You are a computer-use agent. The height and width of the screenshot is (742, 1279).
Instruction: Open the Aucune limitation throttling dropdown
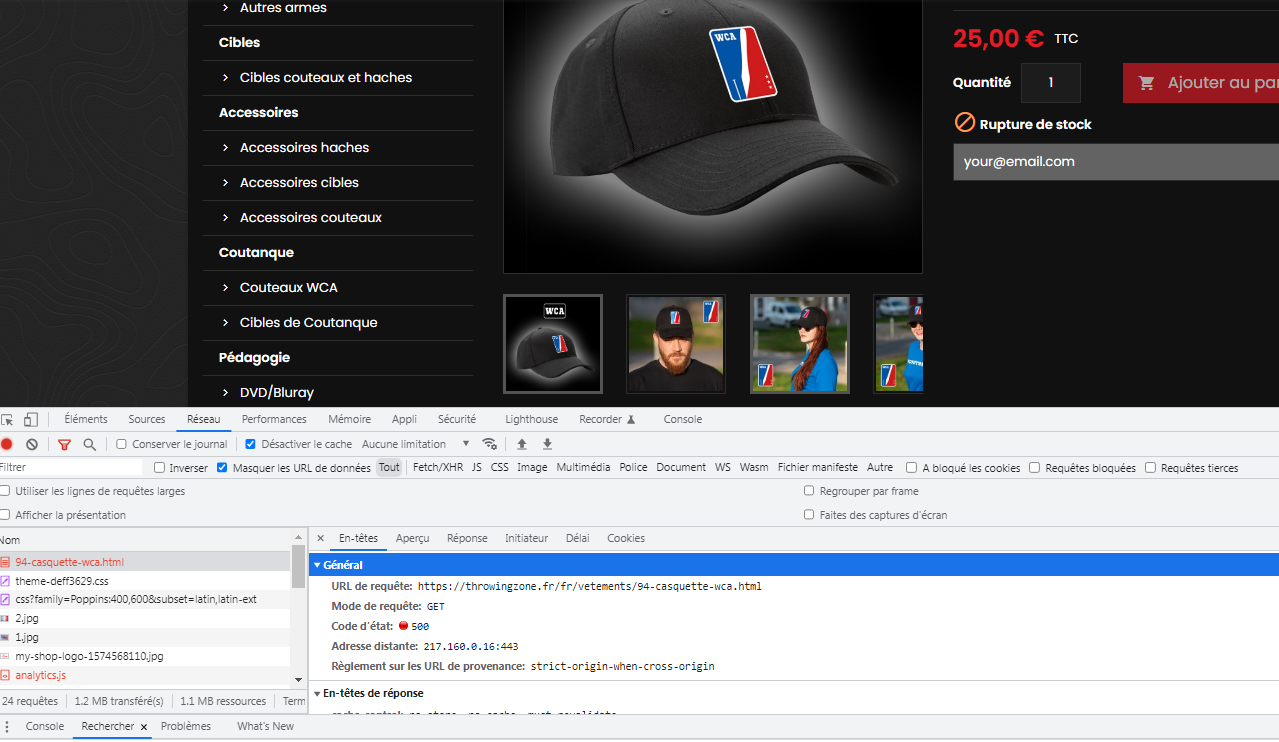416,444
